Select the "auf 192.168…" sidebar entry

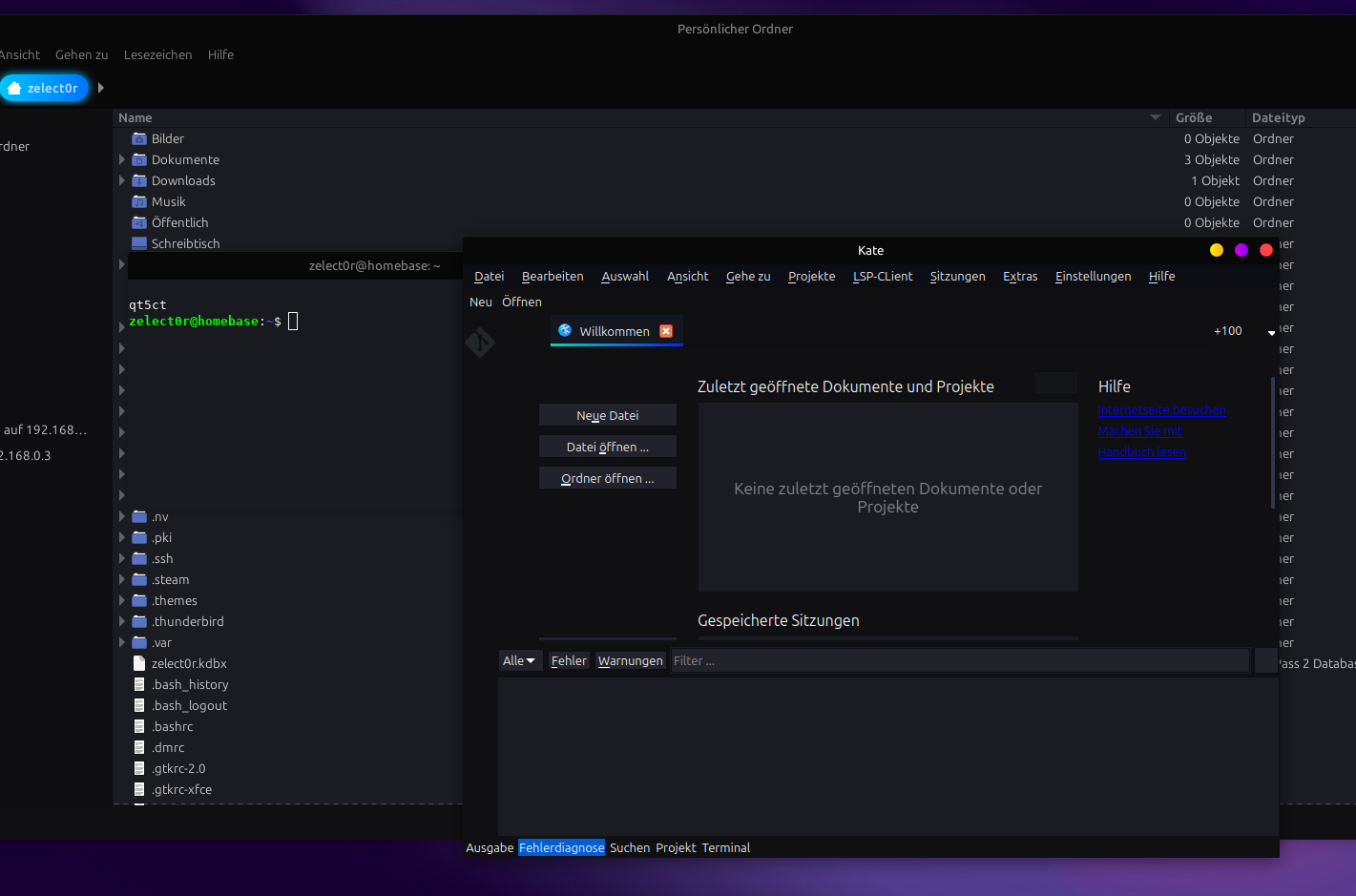[x=45, y=429]
